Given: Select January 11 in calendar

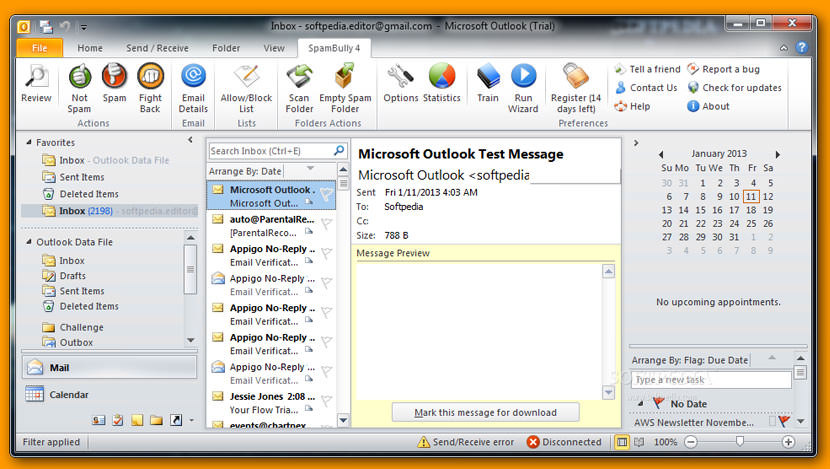Looking at the screenshot, I should 751,196.
